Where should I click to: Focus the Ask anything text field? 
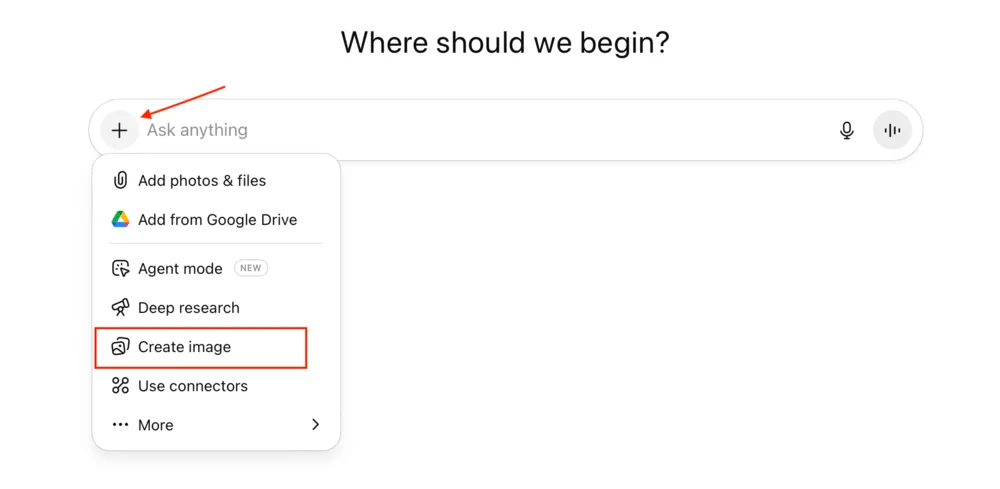(480, 130)
